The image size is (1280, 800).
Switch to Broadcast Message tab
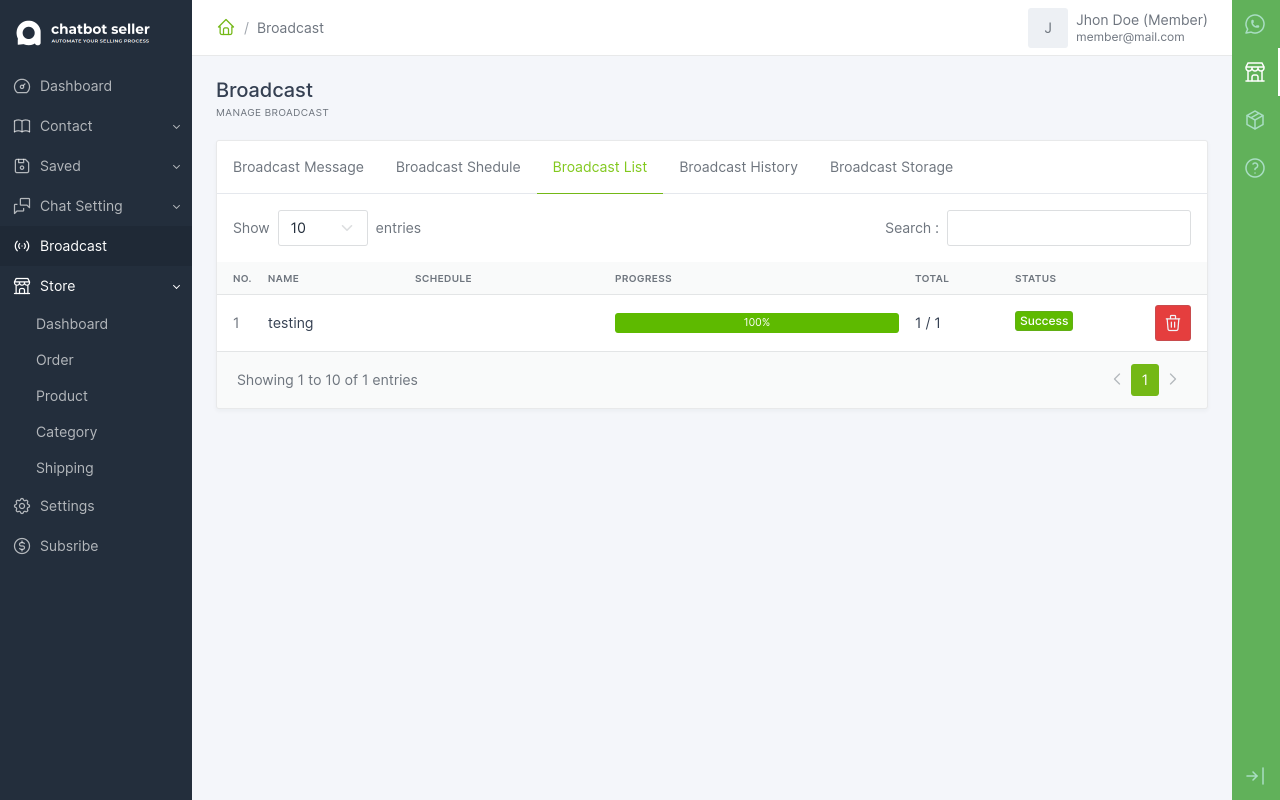coord(298,167)
